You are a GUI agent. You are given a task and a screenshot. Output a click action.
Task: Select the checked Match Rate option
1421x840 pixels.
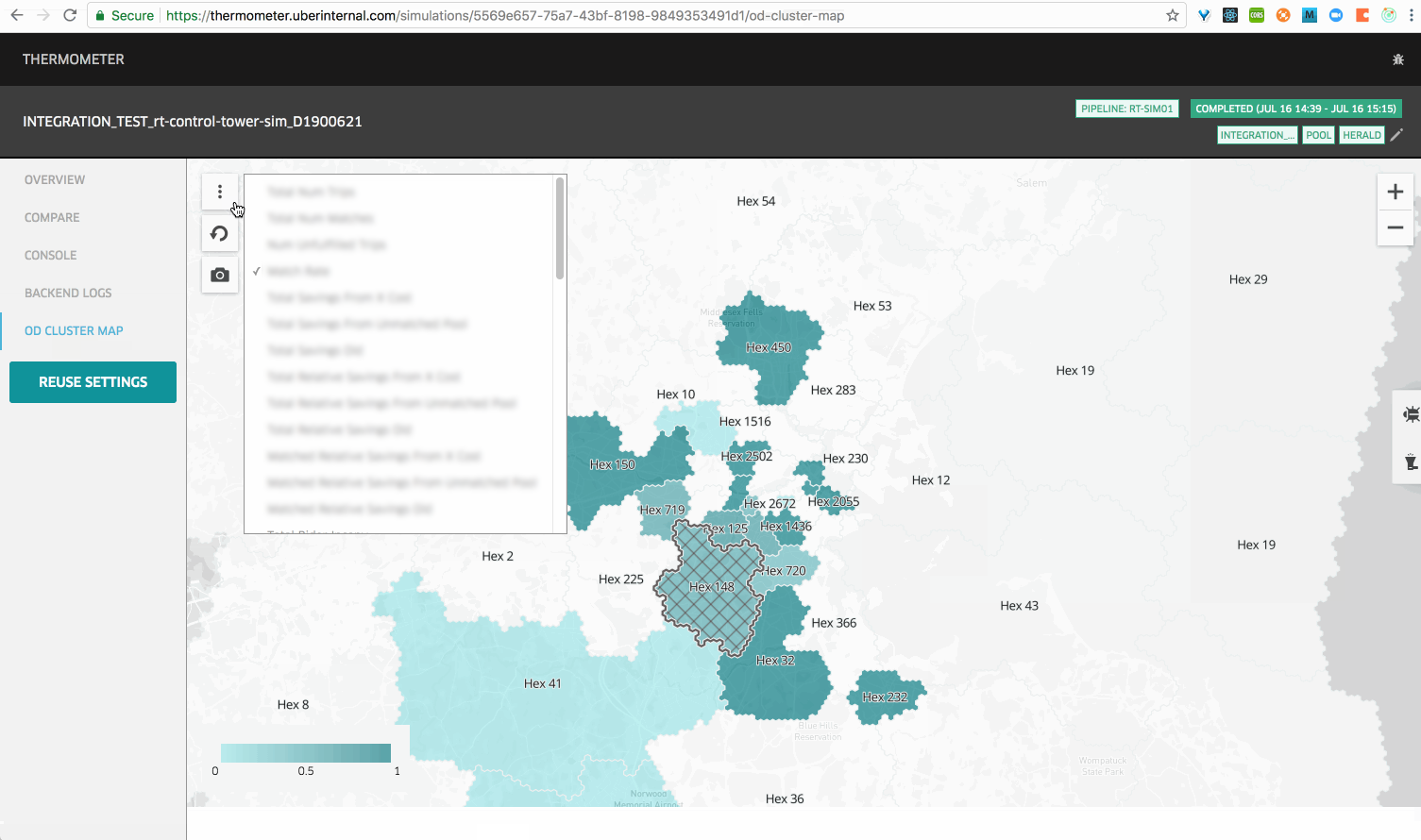[x=298, y=272]
